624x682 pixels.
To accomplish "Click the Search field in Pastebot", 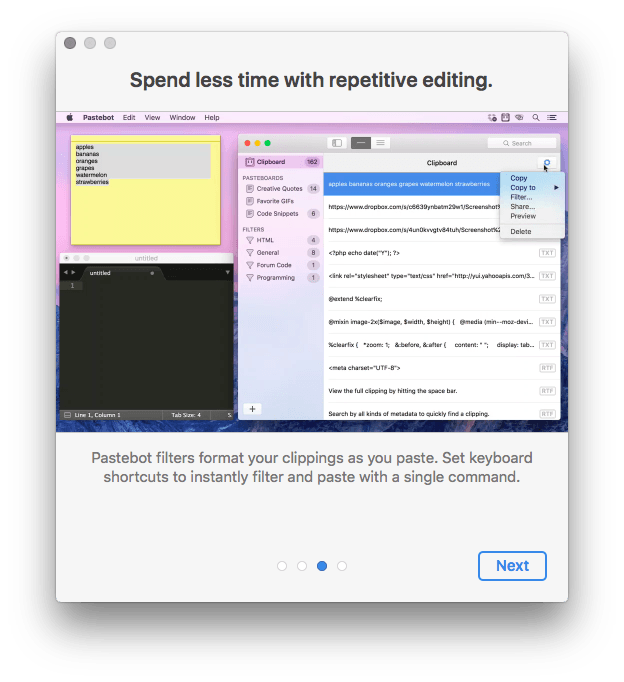I will click(x=522, y=143).
